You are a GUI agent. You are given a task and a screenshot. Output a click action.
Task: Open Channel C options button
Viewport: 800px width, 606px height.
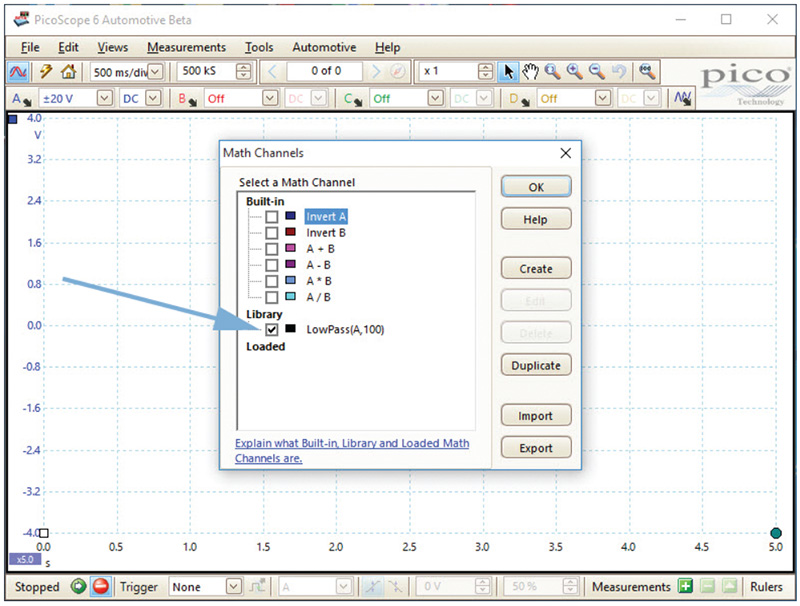(353, 99)
